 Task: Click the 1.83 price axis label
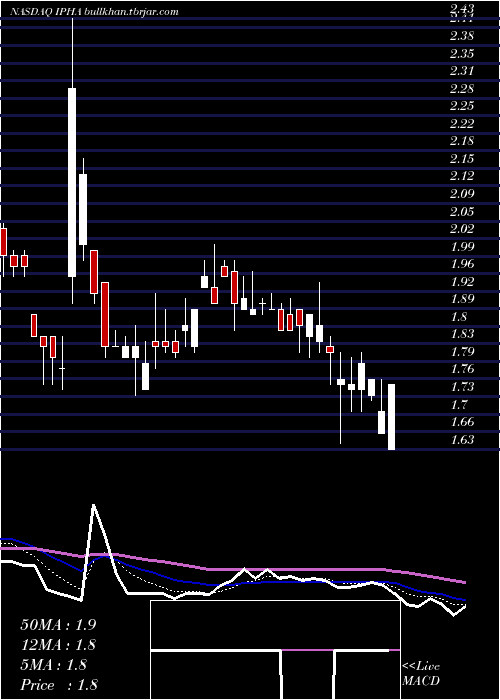point(461,334)
